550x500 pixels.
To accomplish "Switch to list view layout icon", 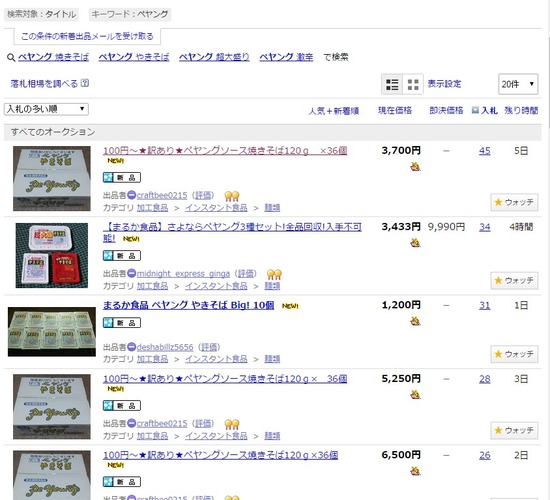I will 392,84.
